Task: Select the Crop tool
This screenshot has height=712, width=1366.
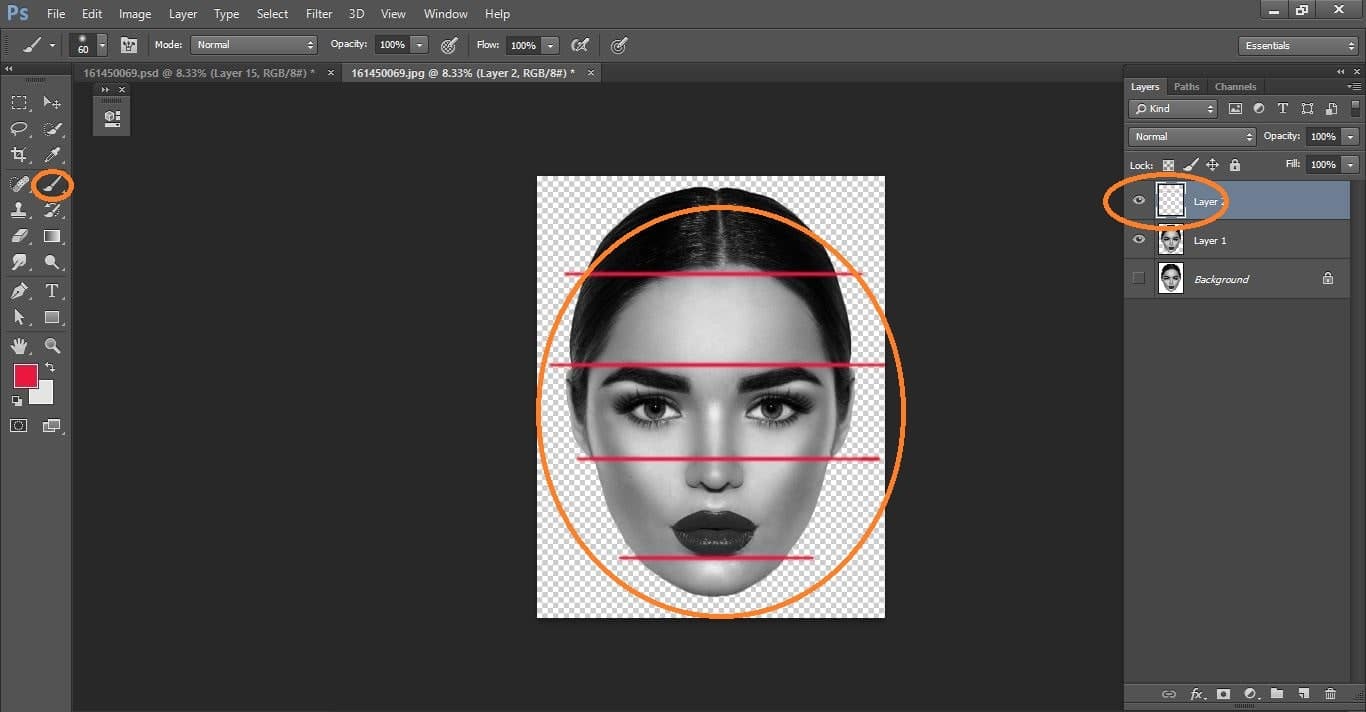Action: pos(19,154)
